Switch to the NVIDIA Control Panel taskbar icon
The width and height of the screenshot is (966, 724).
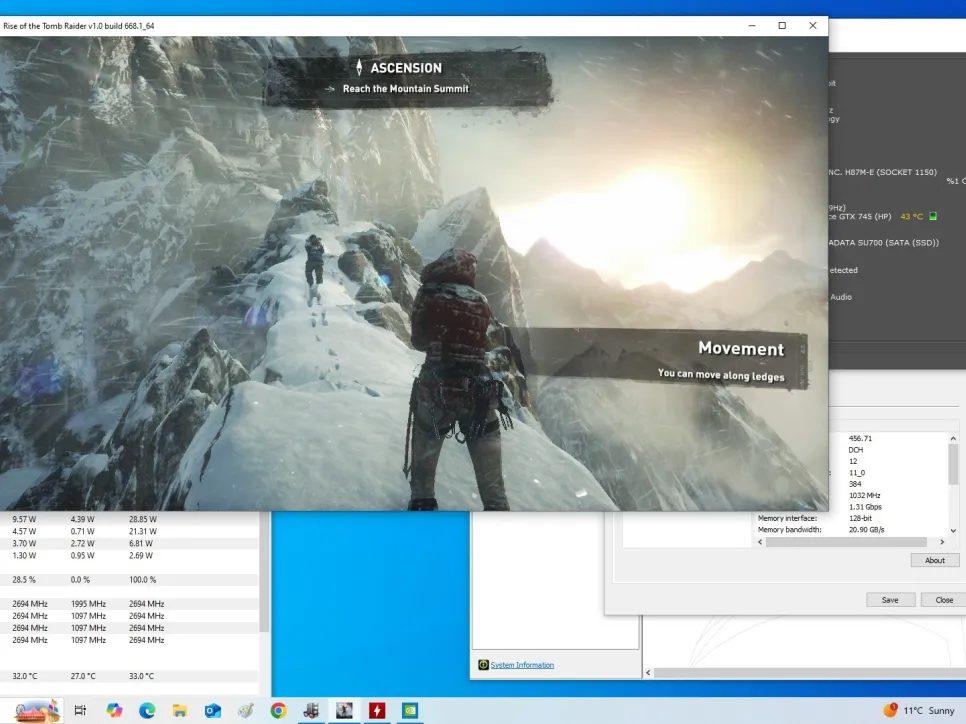point(410,710)
